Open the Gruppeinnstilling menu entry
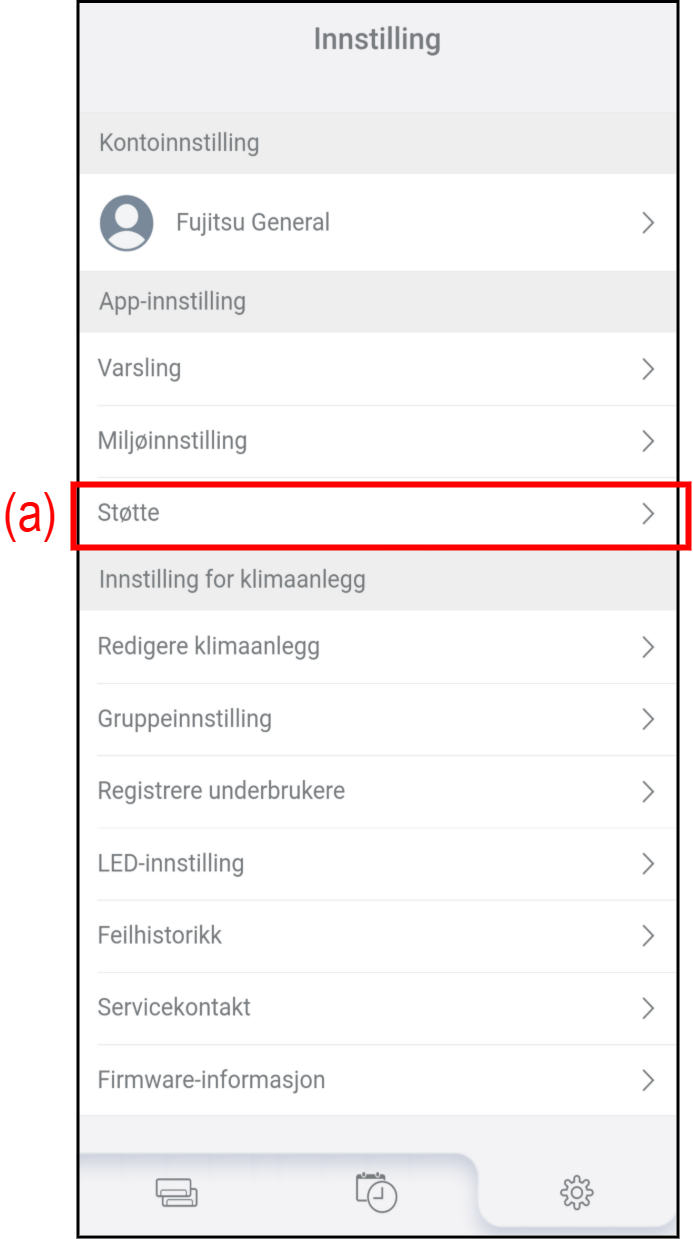693x1239 pixels. pyautogui.click(x=185, y=718)
